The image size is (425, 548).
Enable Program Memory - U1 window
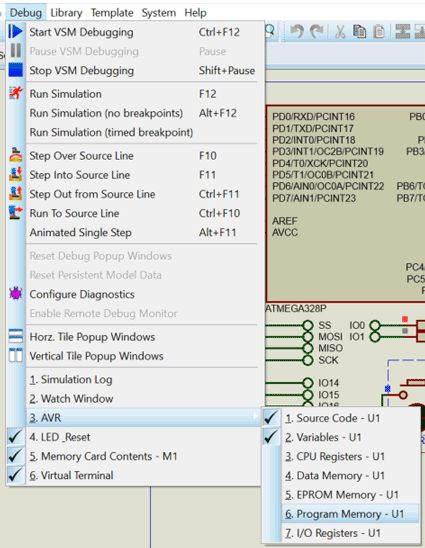[341, 514]
